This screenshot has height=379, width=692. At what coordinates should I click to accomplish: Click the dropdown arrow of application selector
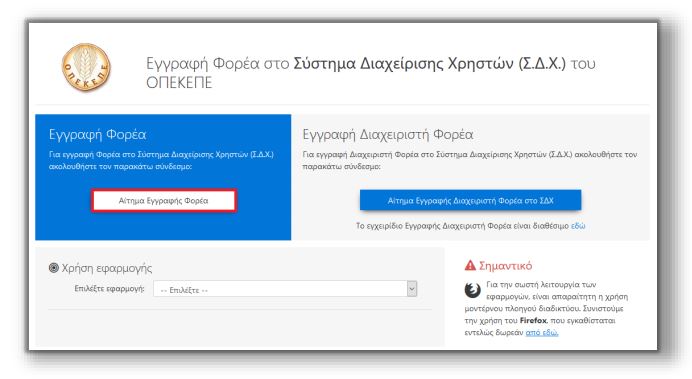[x=412, y=289]
